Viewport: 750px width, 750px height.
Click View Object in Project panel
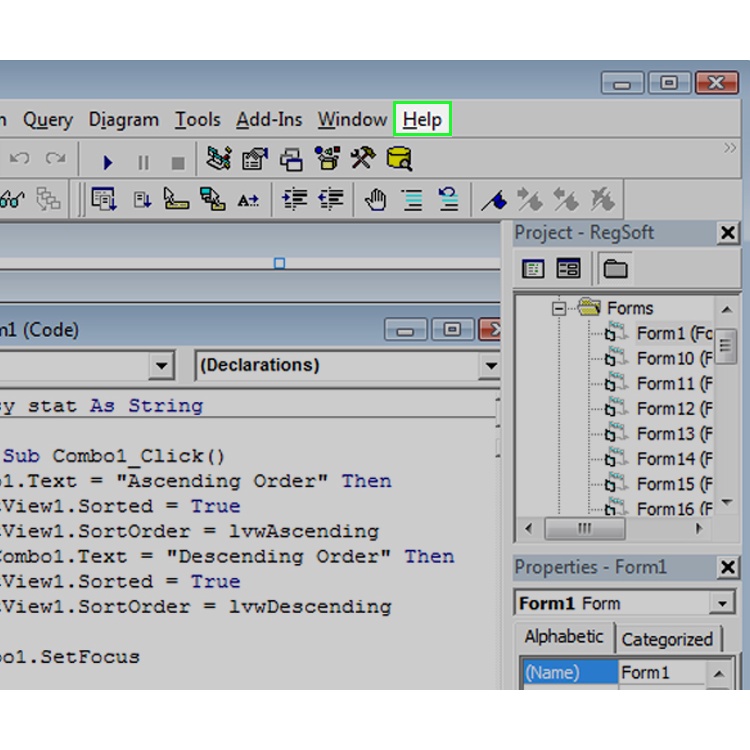pos(568,268)
